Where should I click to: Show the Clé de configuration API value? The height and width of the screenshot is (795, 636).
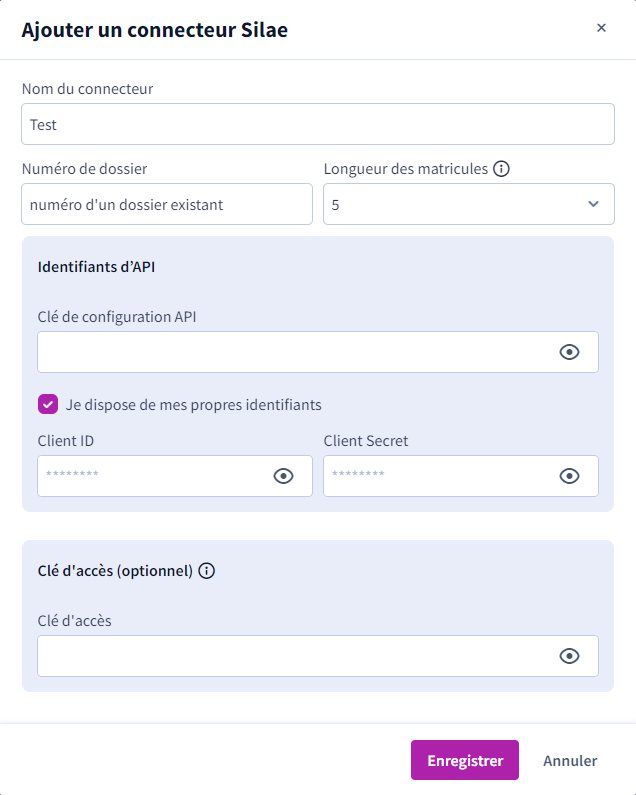point(569,352)
